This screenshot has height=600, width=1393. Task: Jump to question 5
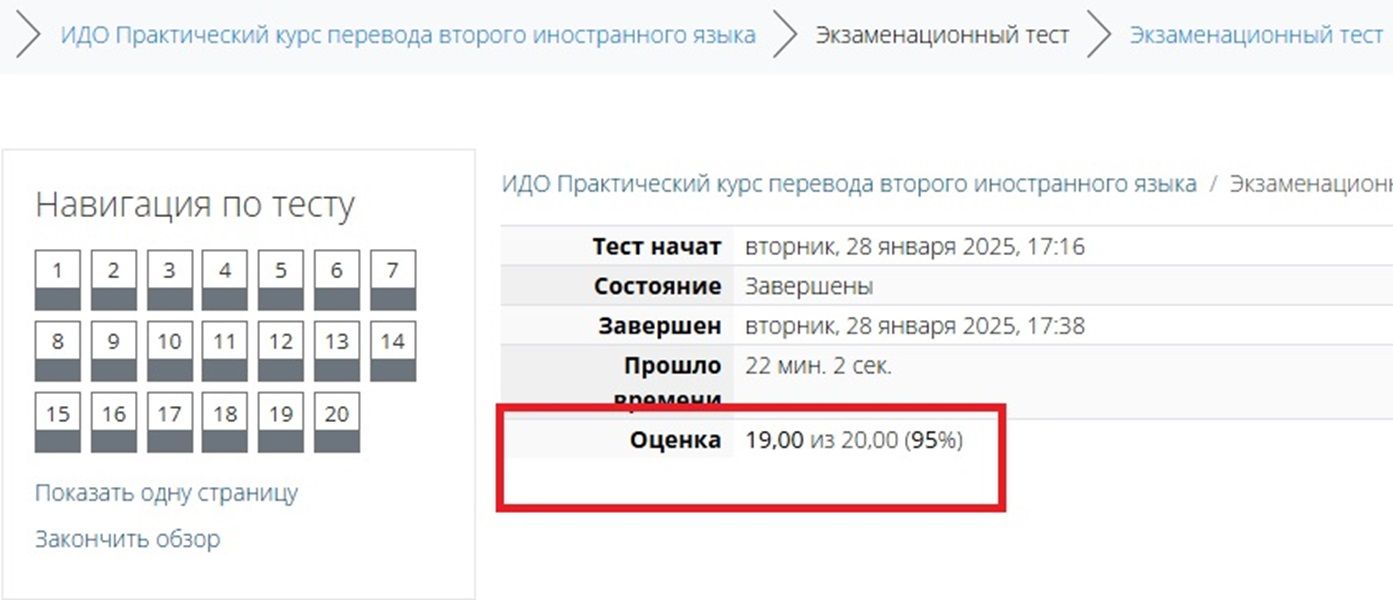pyautogui.click(x=281, y=280)
